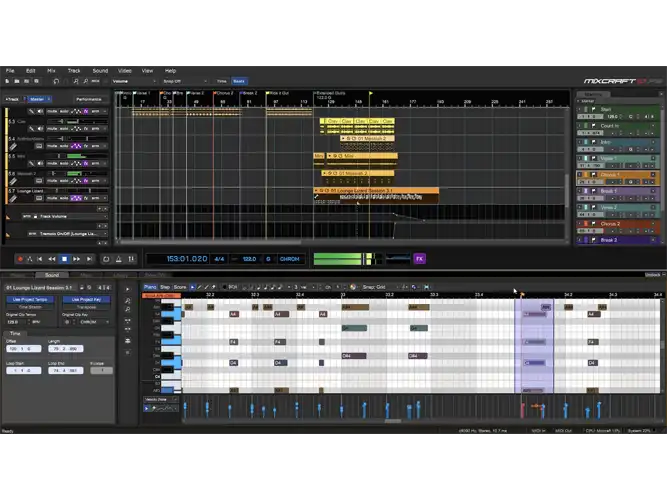The width and height of the screenshot is (667, 500).
Task: Open the original clip key CHROM dropdown
Action: (x=93, y=322)
